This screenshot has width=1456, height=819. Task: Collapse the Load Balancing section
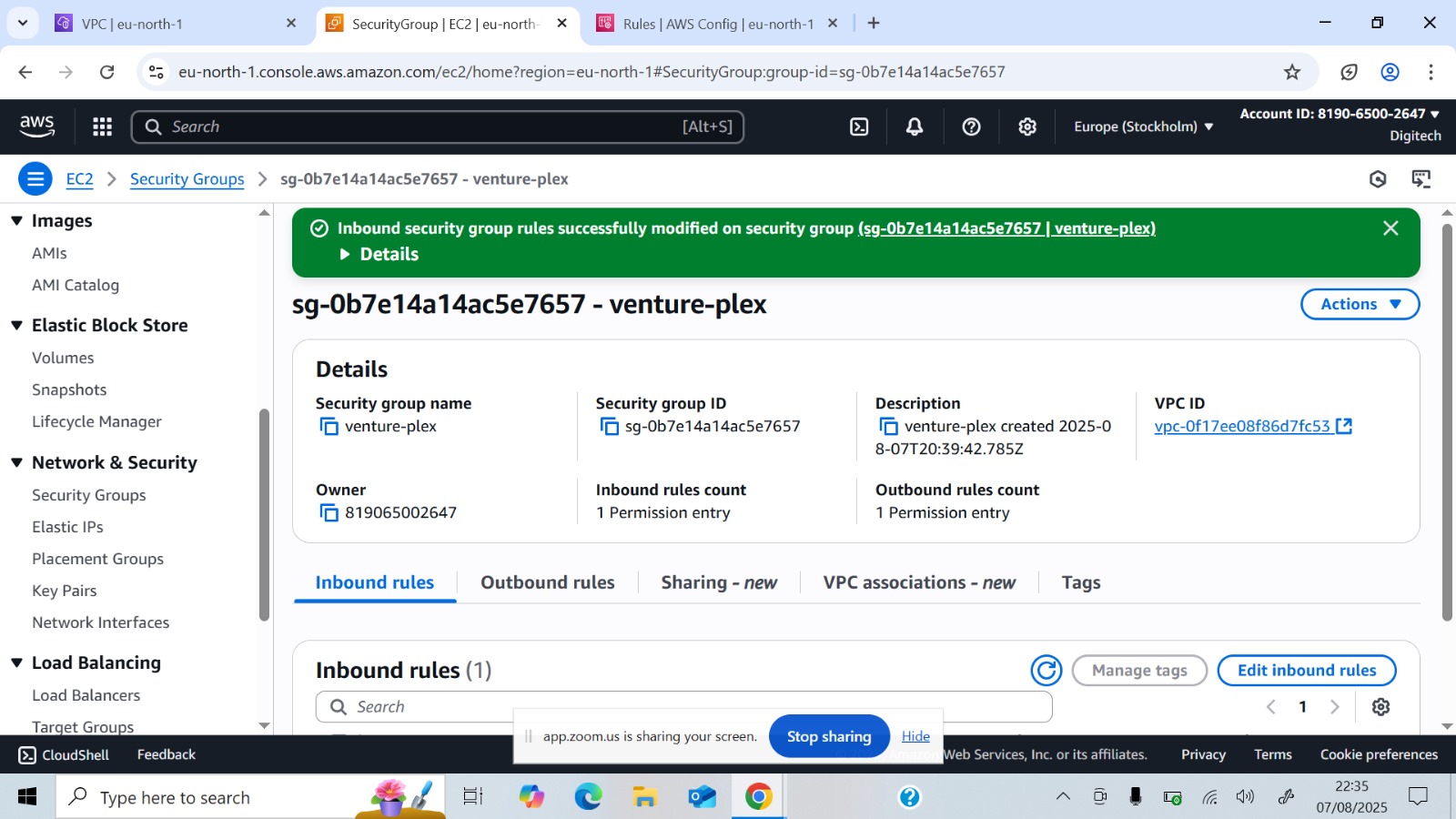coord(16,663)
